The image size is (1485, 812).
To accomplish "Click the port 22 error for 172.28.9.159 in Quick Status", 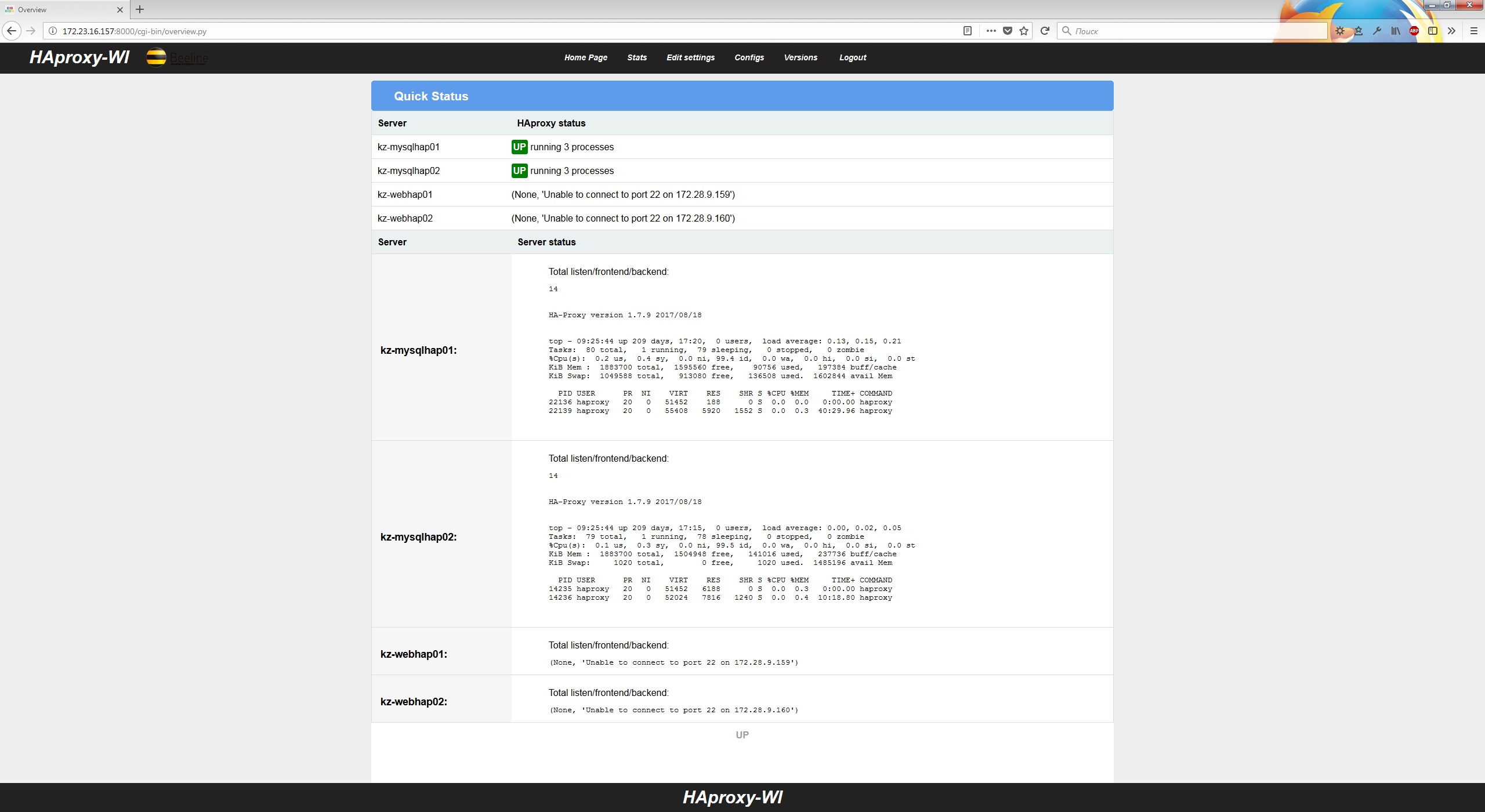I will [x=623, y=195].
